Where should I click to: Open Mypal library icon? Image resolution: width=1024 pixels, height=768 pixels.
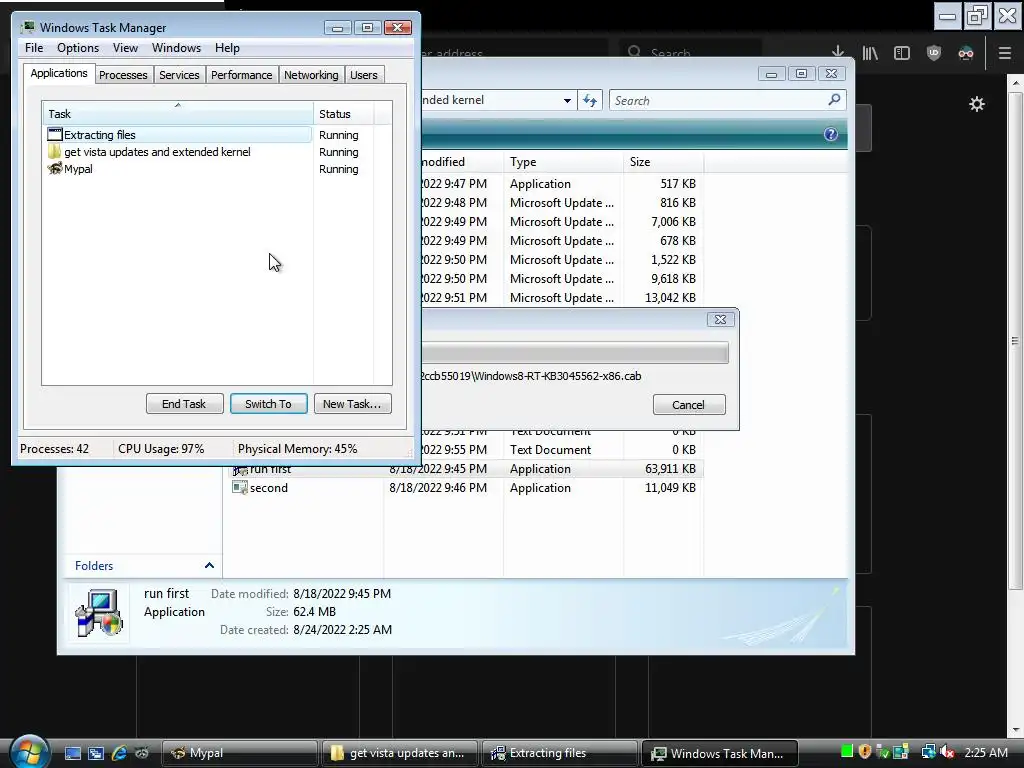pos(870,53)
